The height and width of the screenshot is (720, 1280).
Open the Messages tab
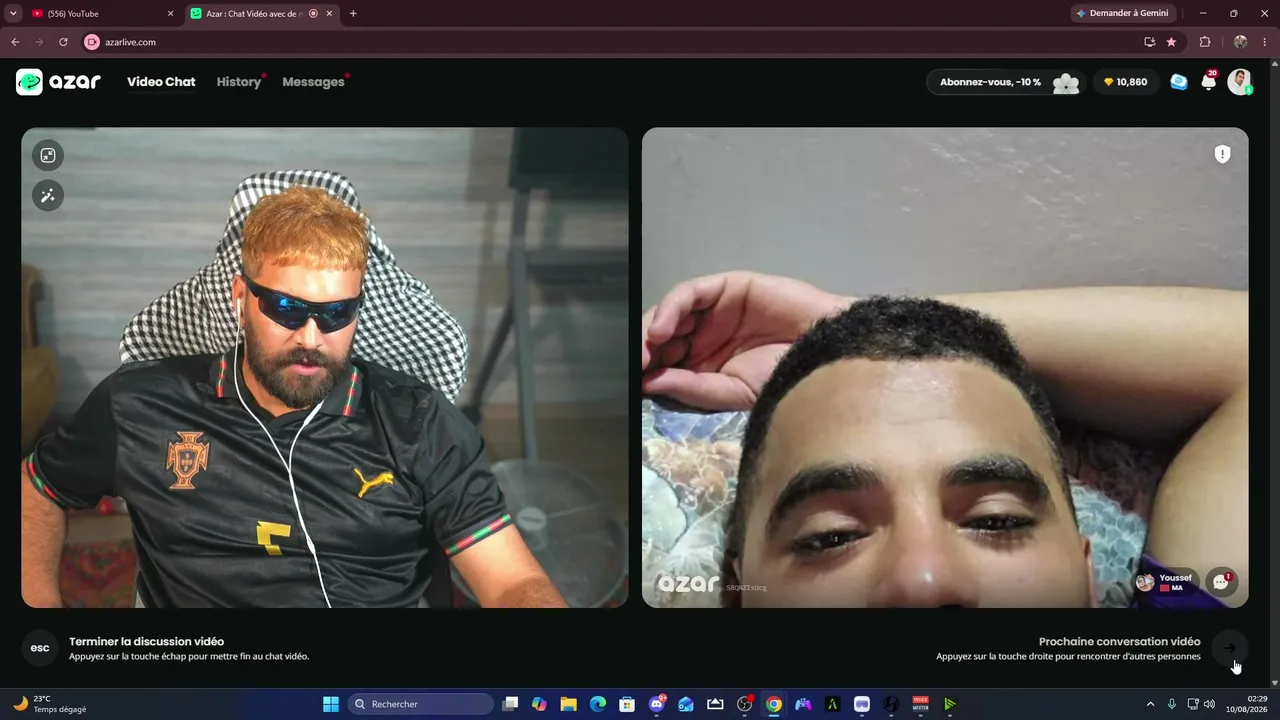tap(313, 82)
